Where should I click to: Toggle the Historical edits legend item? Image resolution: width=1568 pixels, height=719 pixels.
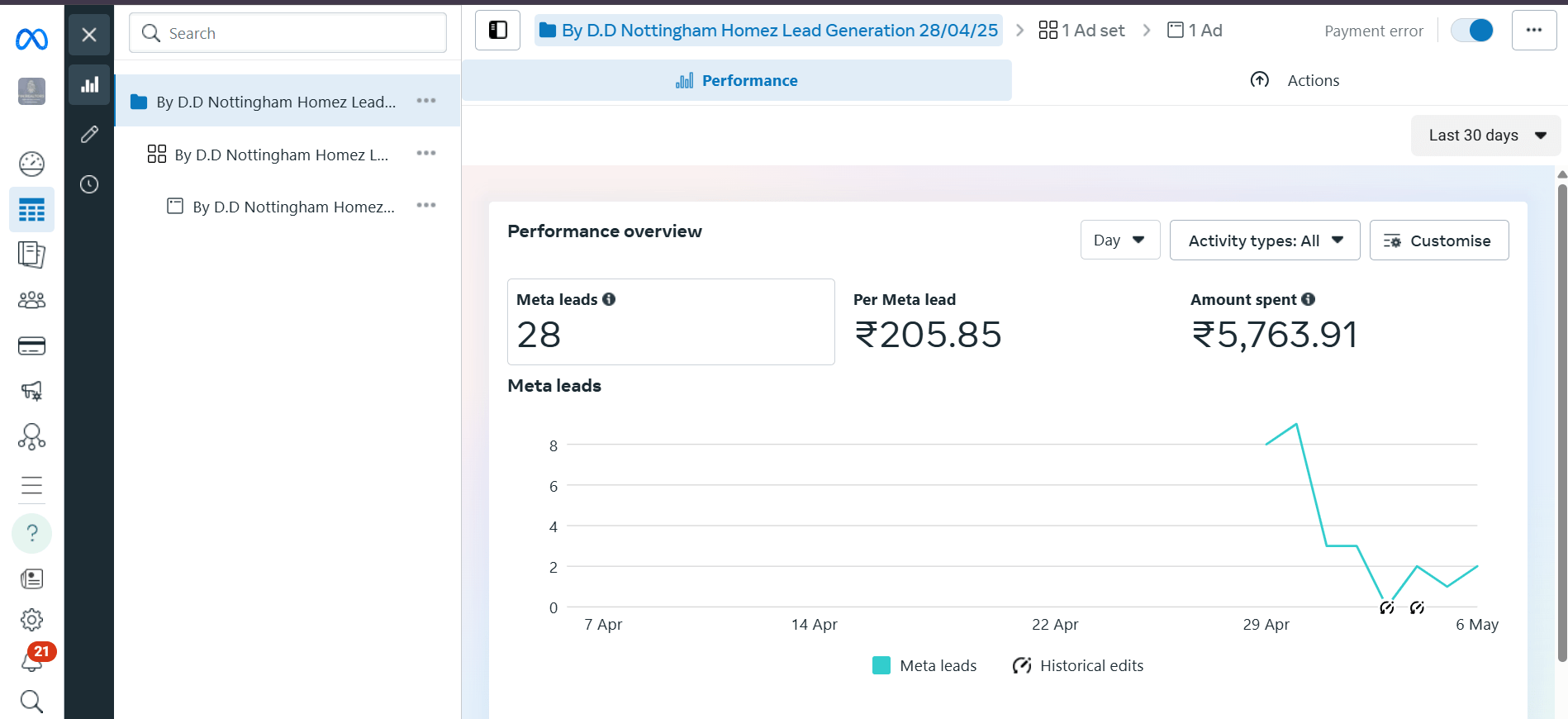click(x=1077, y=665)
